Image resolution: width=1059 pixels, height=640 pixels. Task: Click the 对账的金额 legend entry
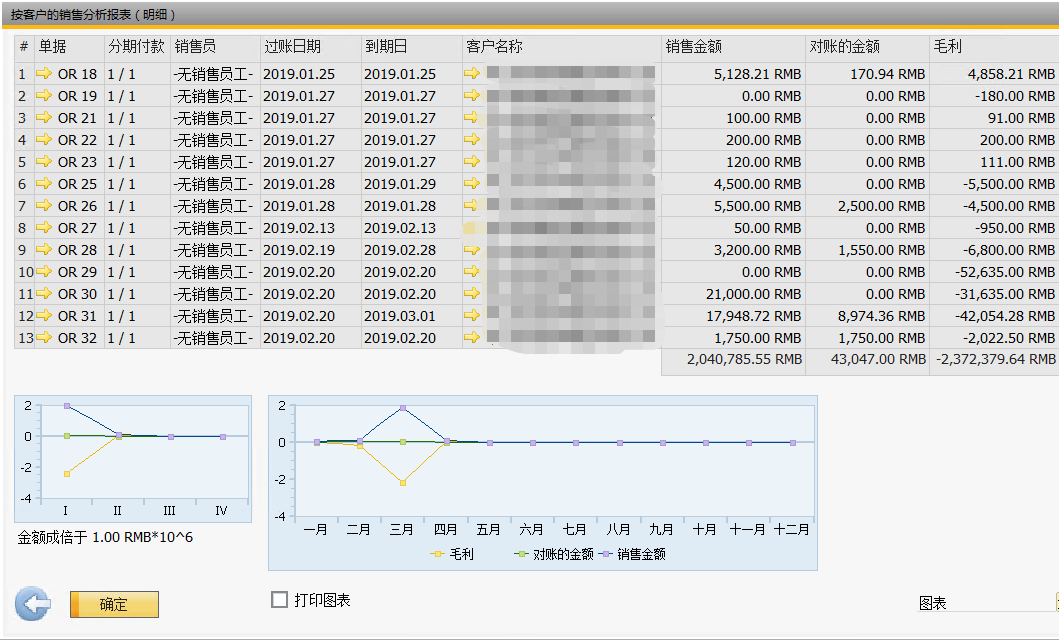(554, 554)
